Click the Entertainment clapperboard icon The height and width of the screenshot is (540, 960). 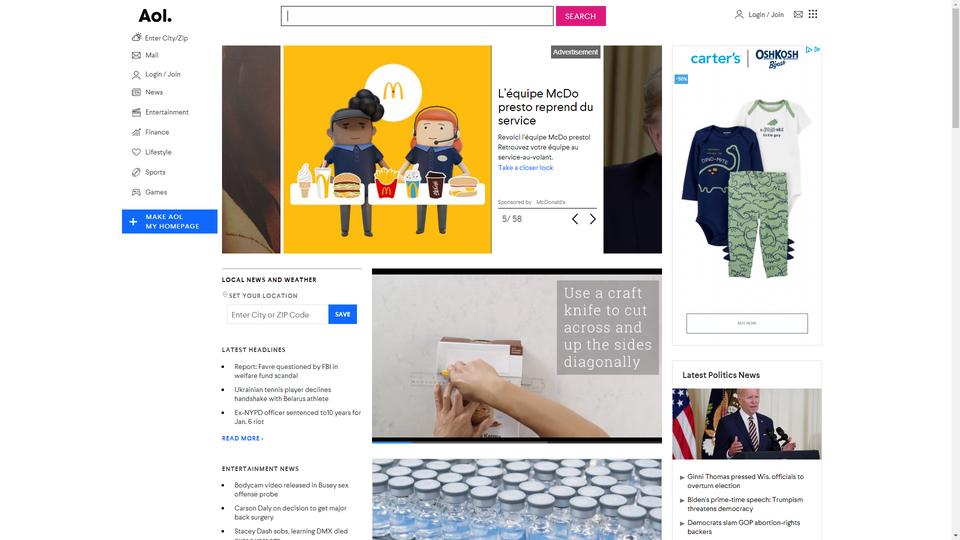click(x=136, y=112)
